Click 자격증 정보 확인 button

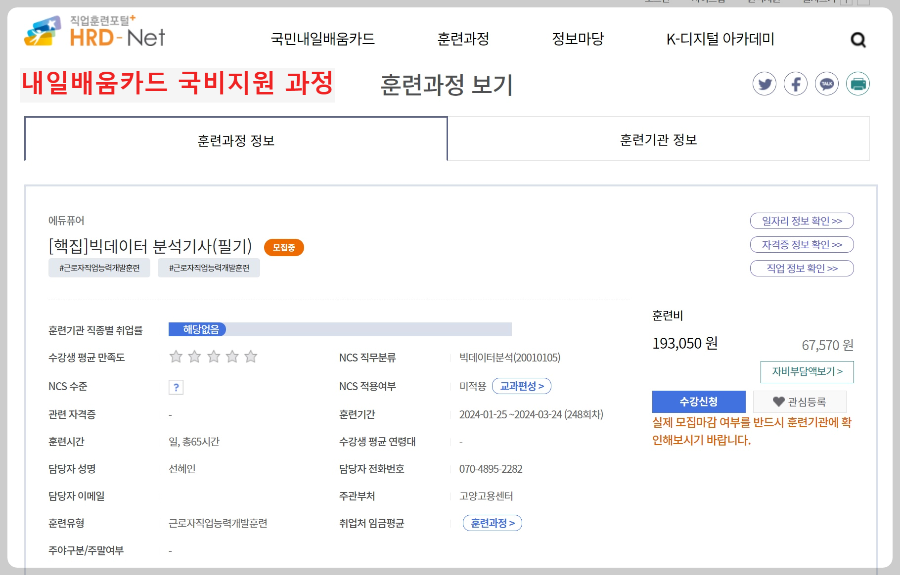[x=802, y=244]
